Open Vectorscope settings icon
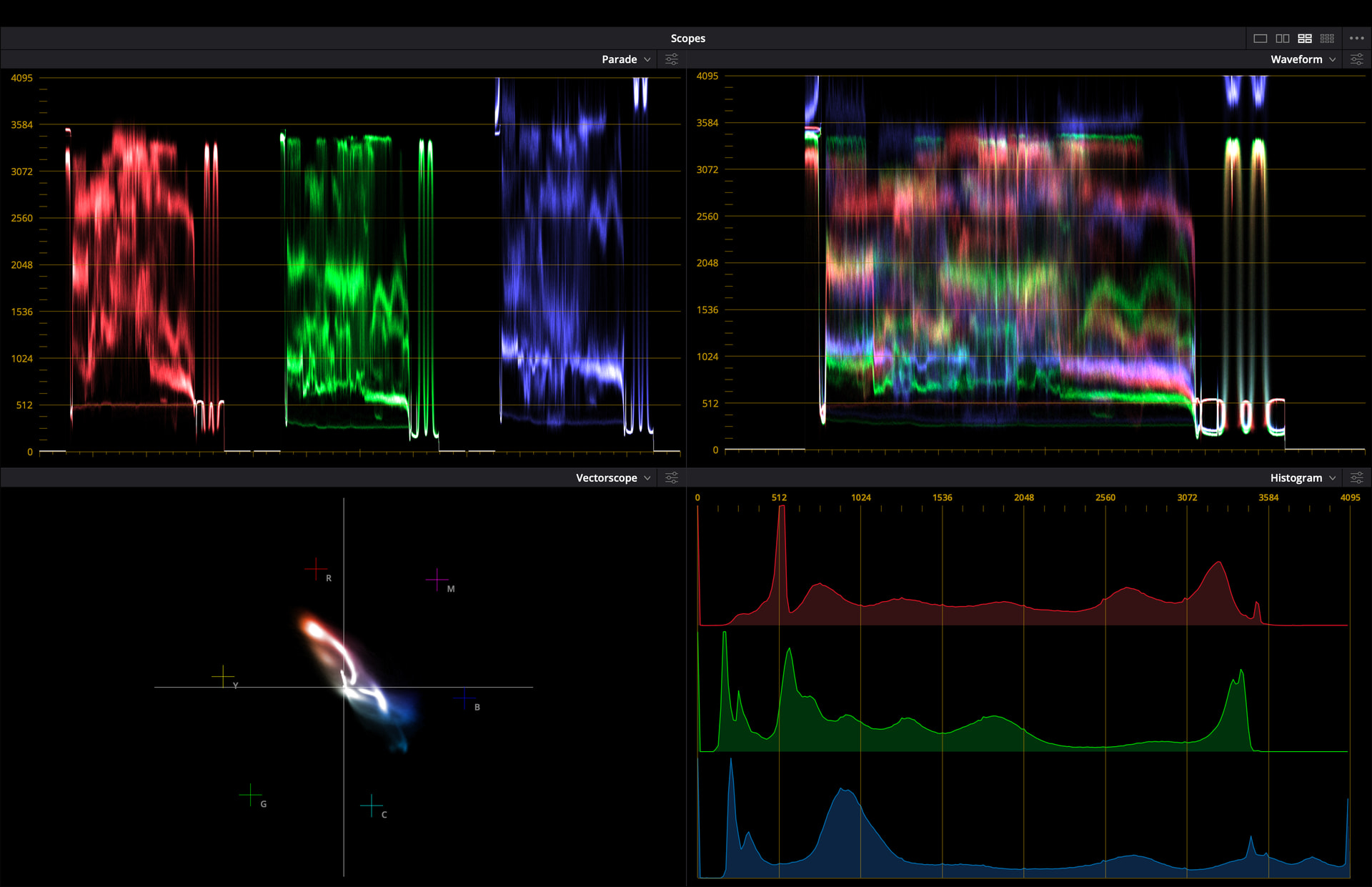The height and width of the screenshot is (887, 1372). 672,477
